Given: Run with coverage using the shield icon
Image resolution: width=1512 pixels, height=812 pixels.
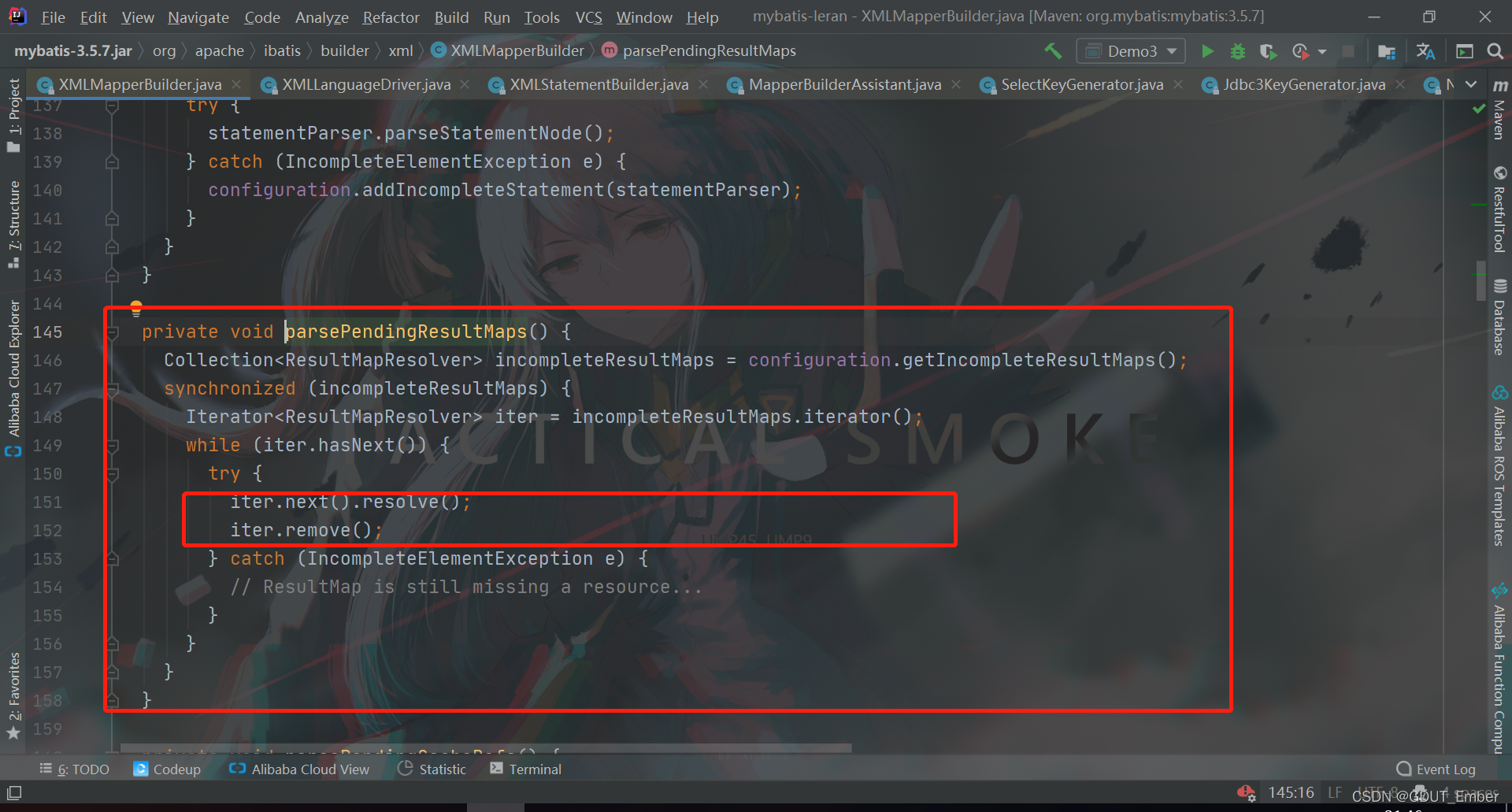Looking at the screenshot, I should pos(1268,51).
